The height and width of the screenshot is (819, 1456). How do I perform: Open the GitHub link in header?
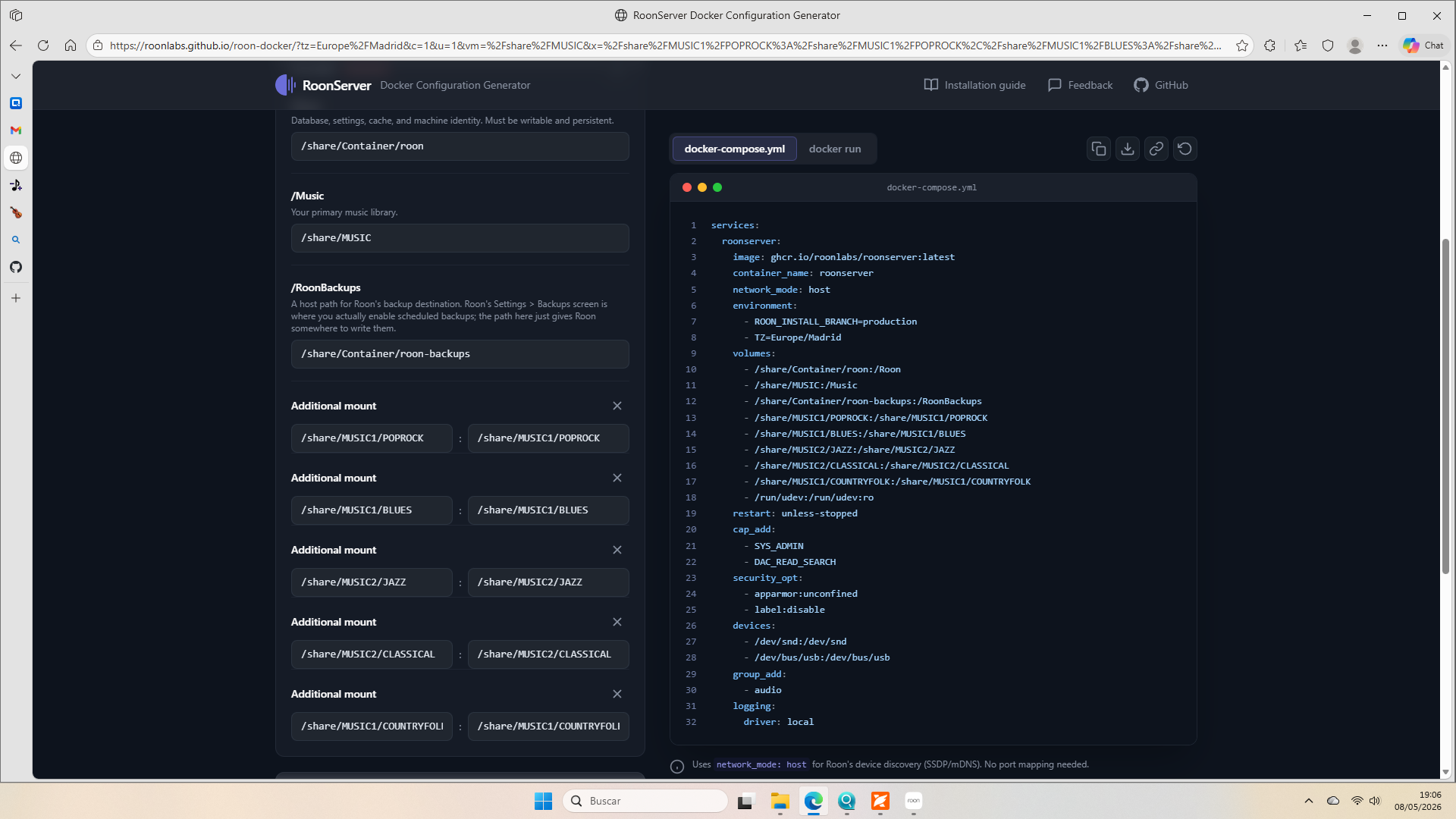[1161, 85]
